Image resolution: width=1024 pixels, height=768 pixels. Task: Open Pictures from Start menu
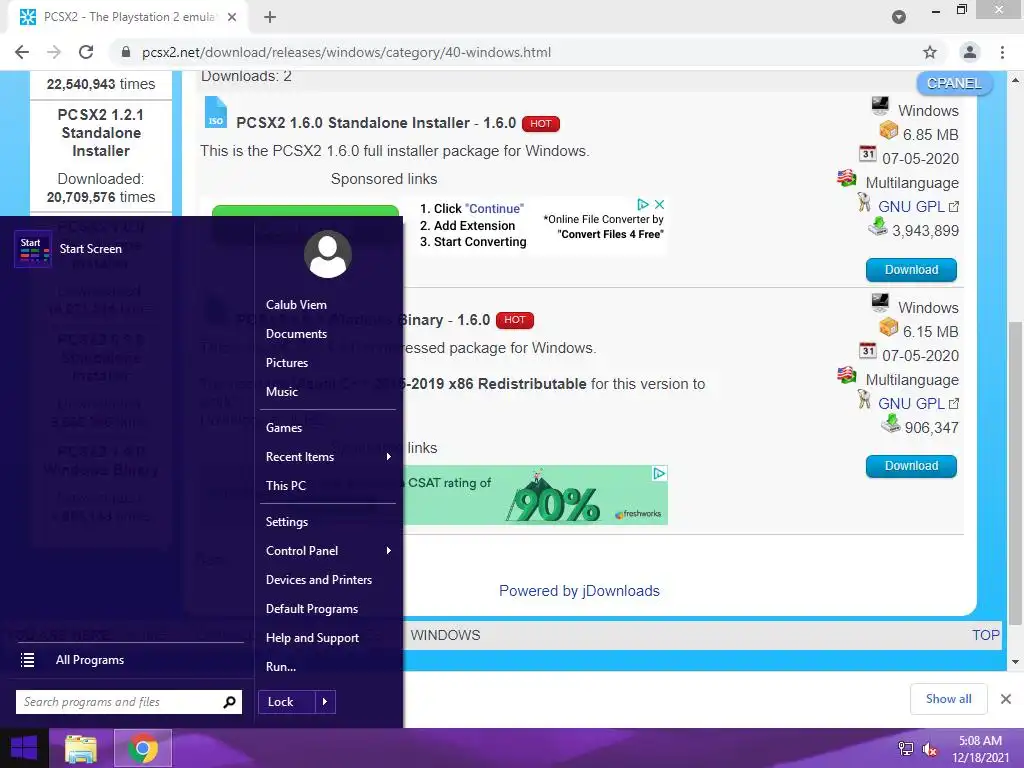tap(287, 362)
